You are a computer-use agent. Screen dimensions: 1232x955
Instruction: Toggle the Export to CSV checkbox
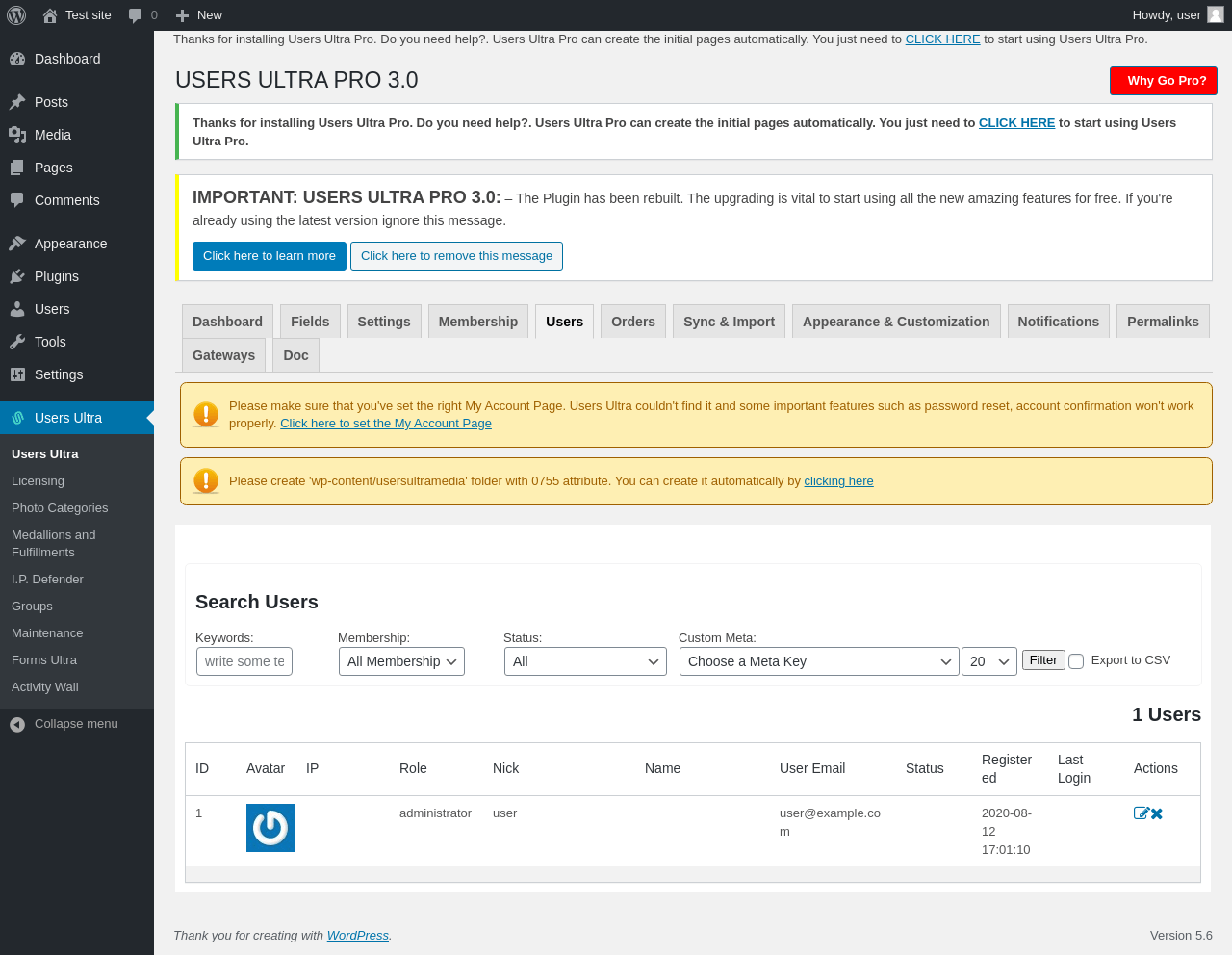coord(1076,661)
